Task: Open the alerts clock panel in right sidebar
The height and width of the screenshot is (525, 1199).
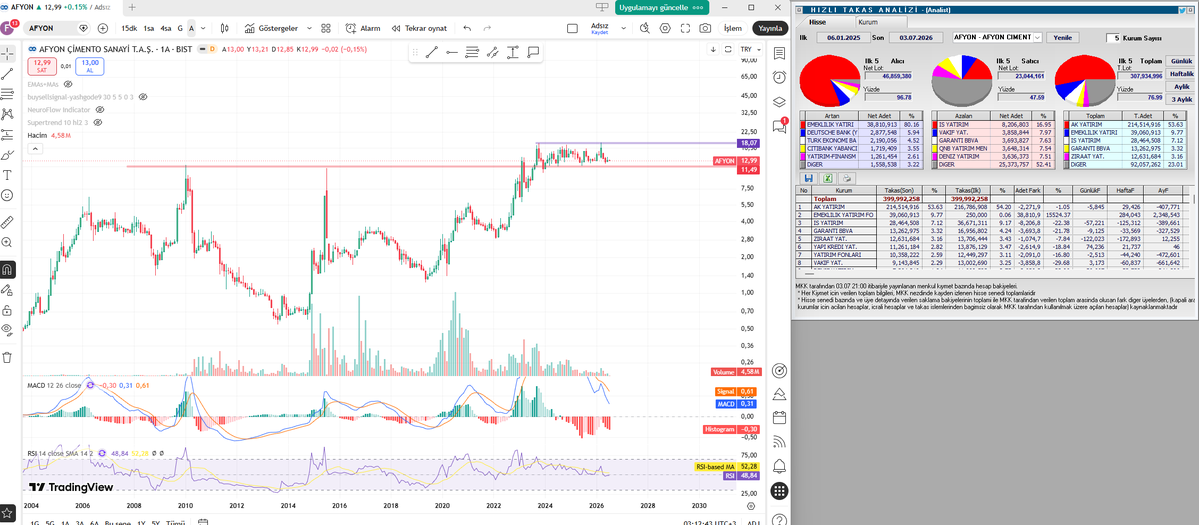Action: (779, 76)
